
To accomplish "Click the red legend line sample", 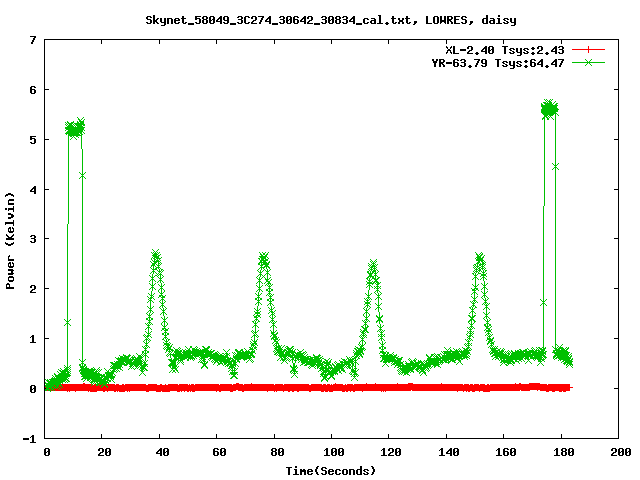I will tap(588, 50).
